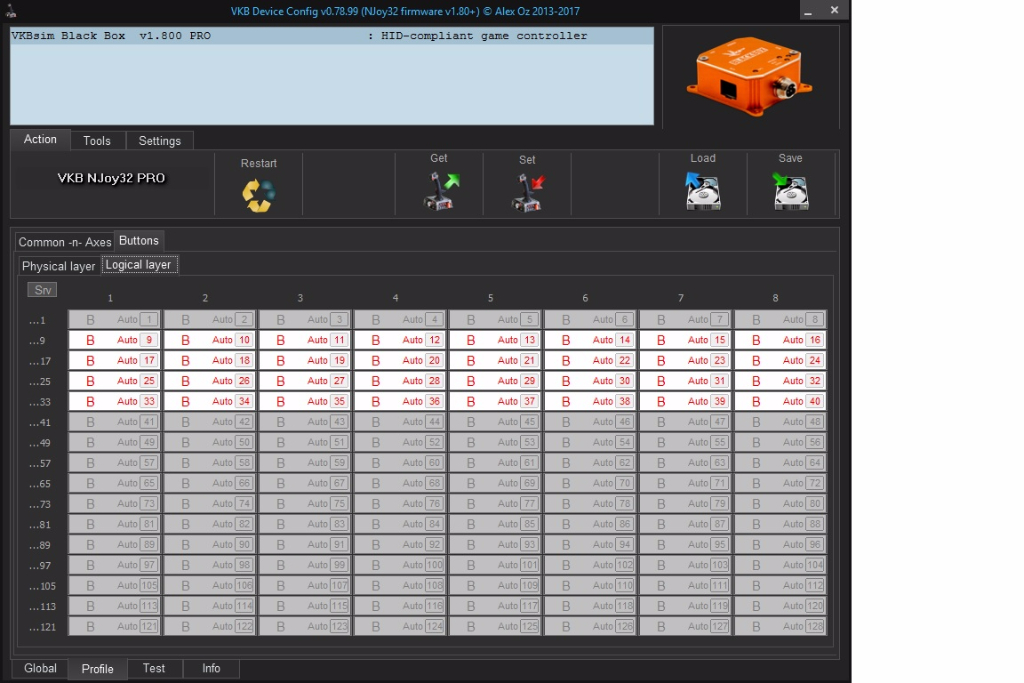Switch to the Action tab

tap(40, 139)
